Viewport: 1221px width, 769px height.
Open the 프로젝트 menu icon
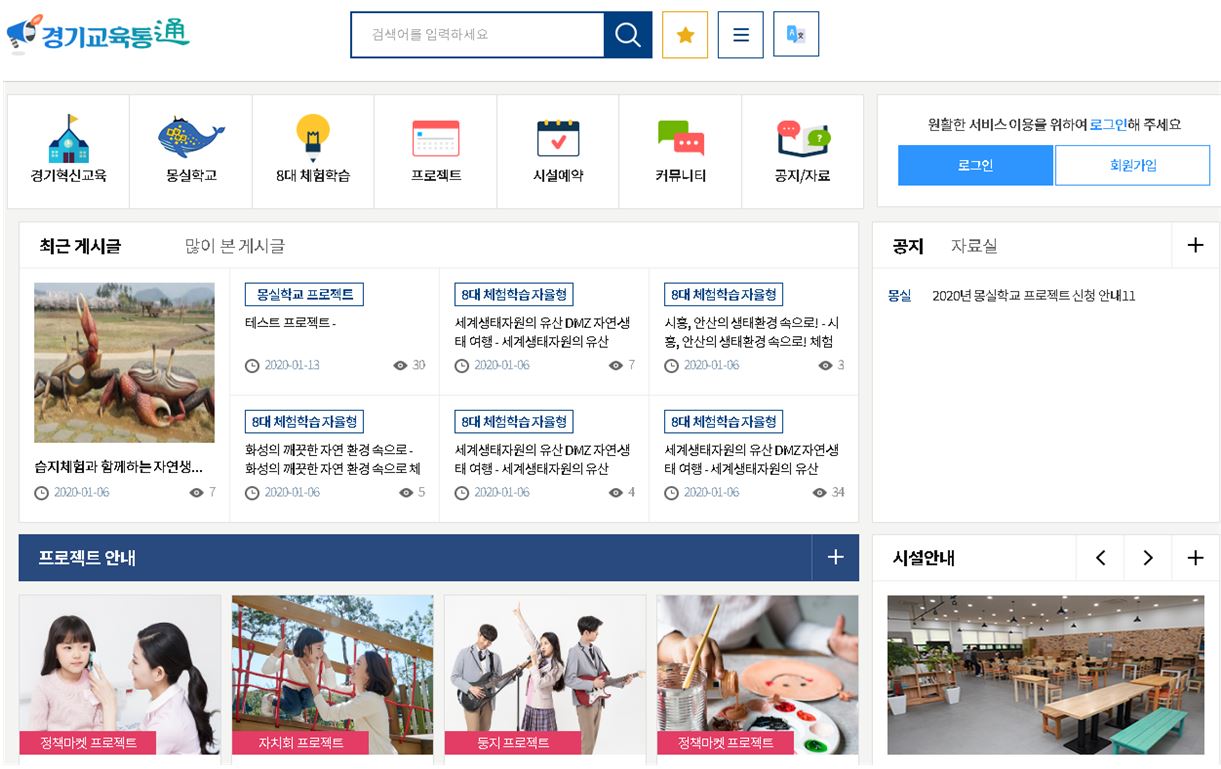436,140
